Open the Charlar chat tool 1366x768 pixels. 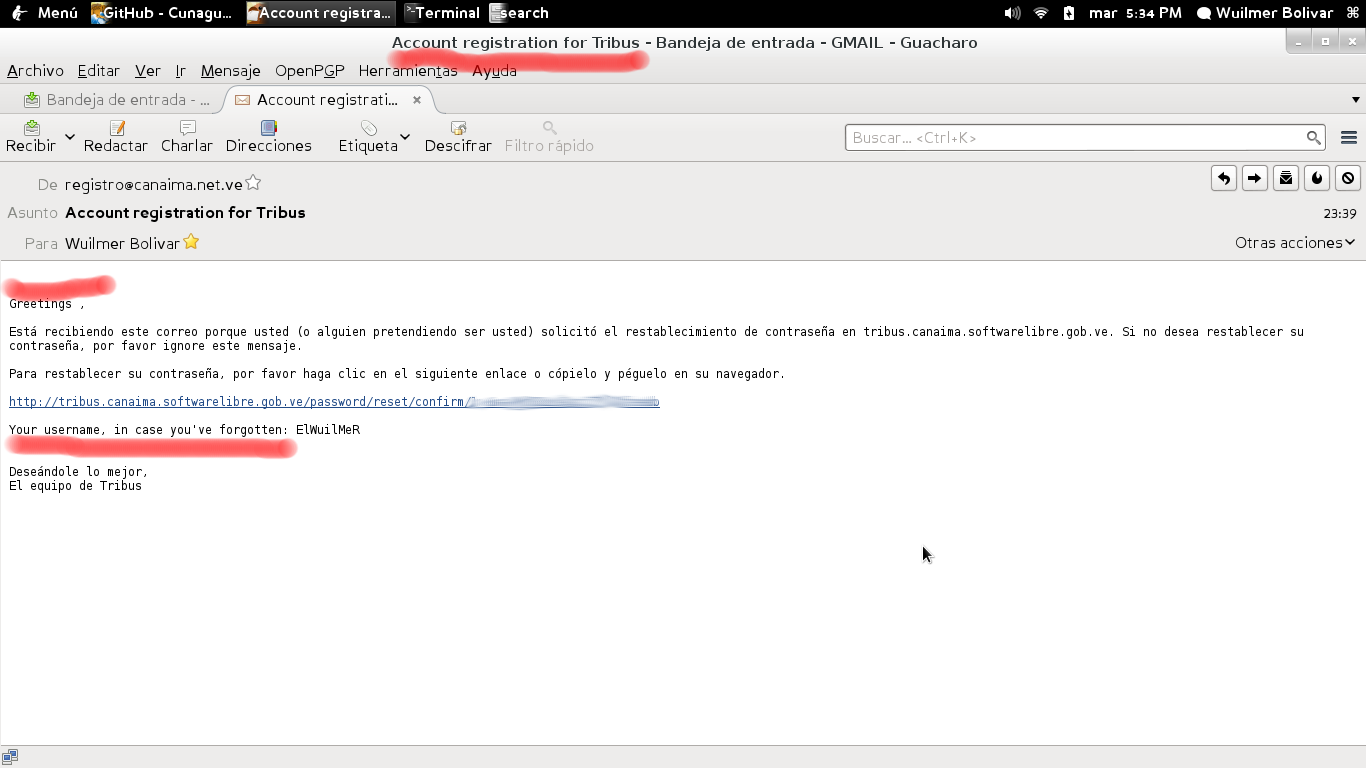(187, 137)
